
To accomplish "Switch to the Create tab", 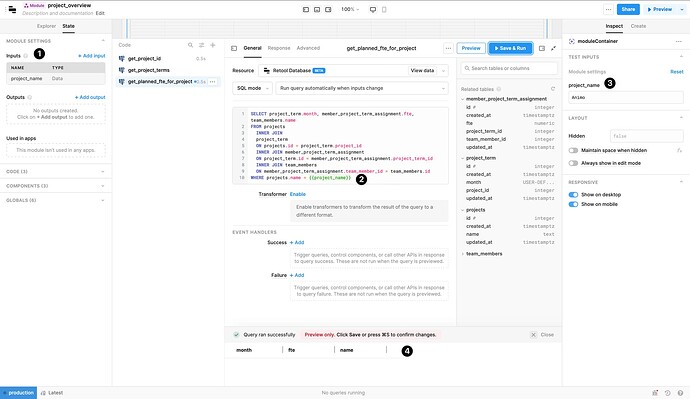I will (x=638, y=26).
